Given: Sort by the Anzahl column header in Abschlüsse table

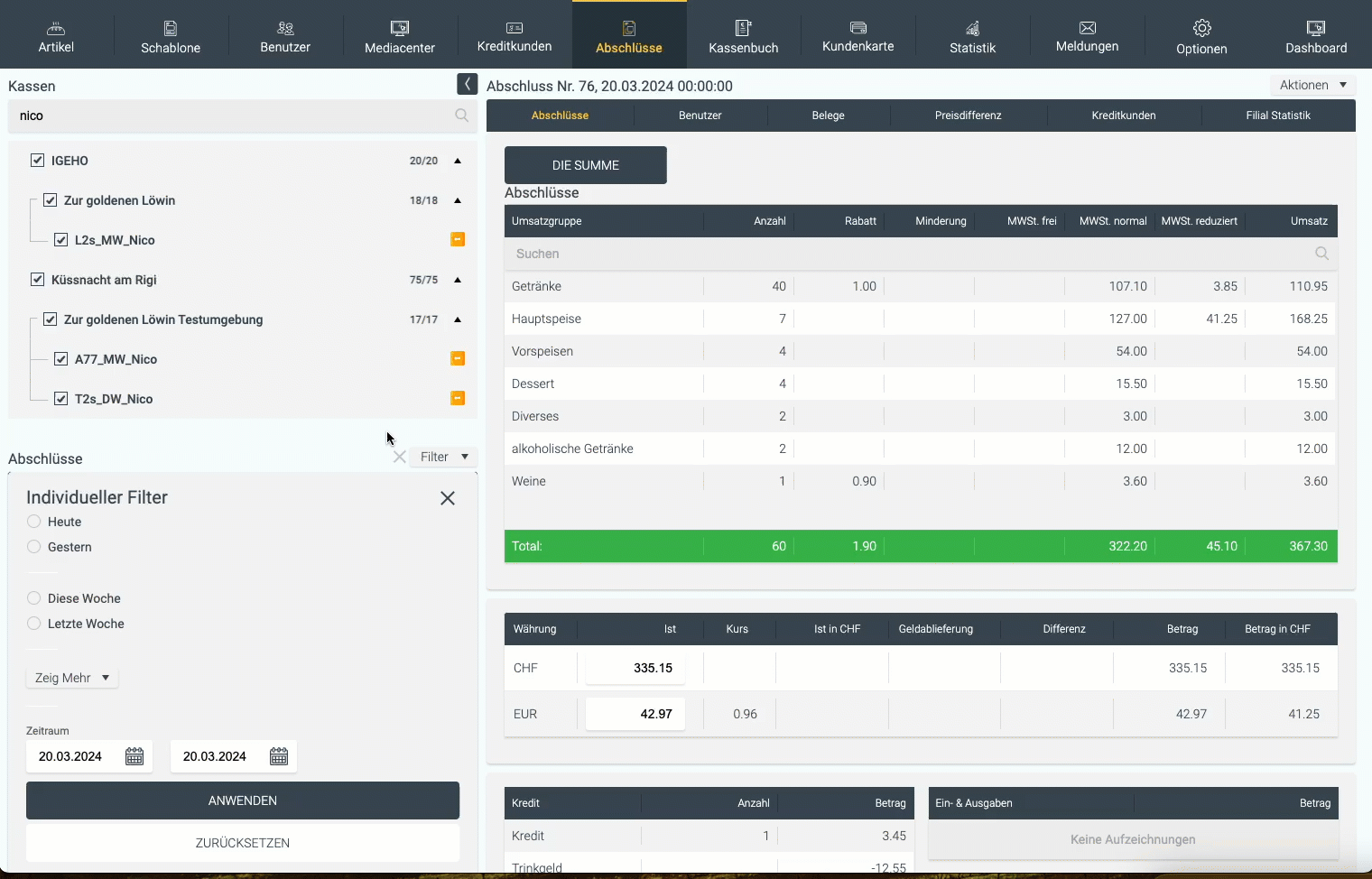Looking at the screenshot, I should pyautogui.click(x=748, y=221).
